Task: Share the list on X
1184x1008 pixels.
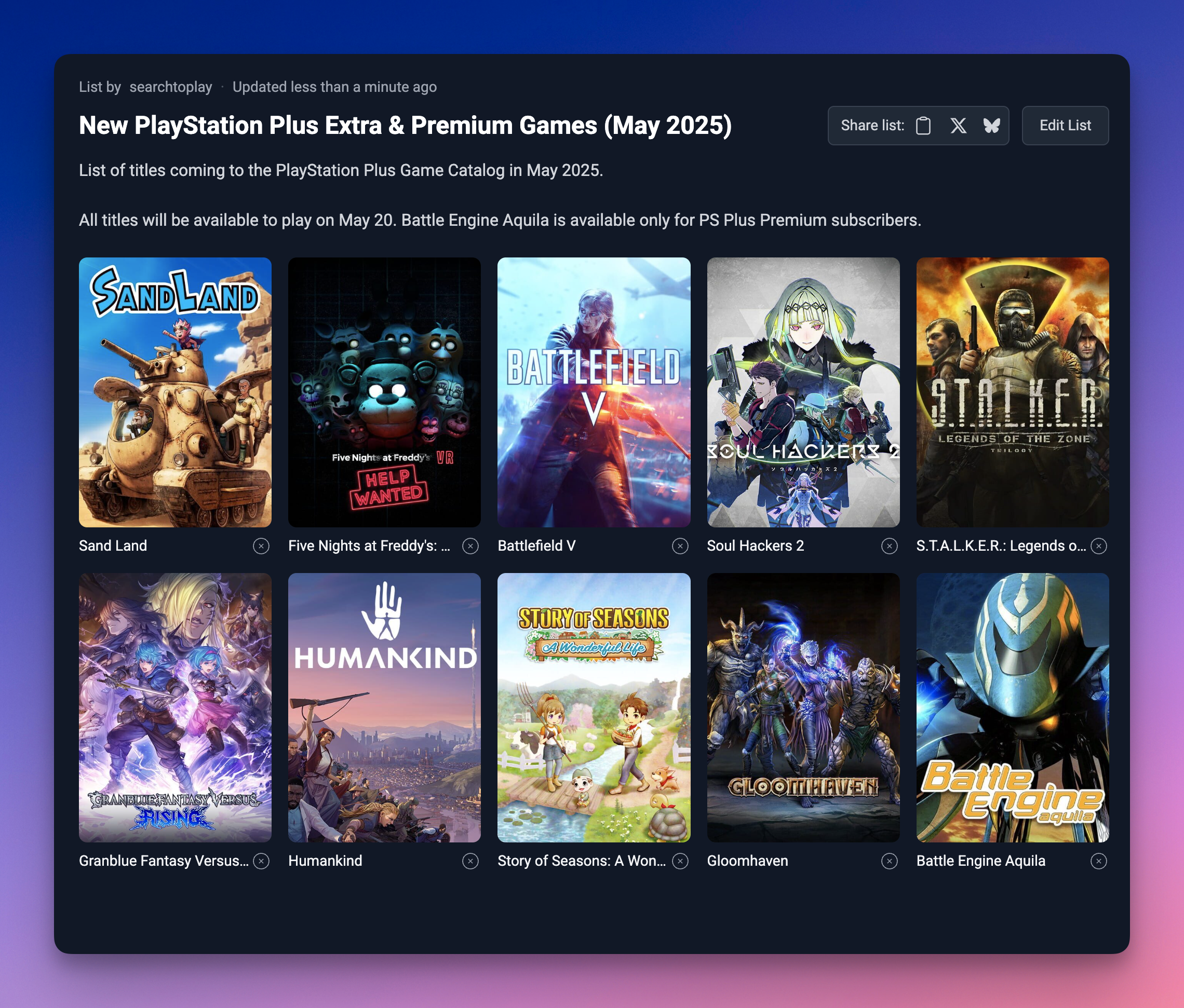Action: point(958,126)
